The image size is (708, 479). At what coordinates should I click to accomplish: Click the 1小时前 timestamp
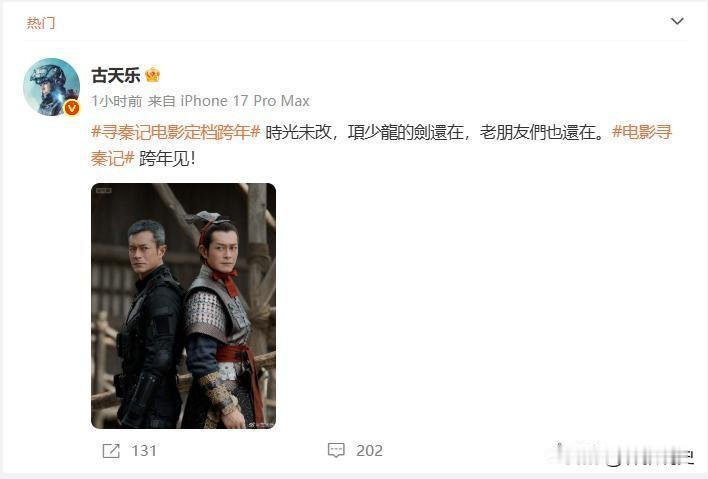117,101
